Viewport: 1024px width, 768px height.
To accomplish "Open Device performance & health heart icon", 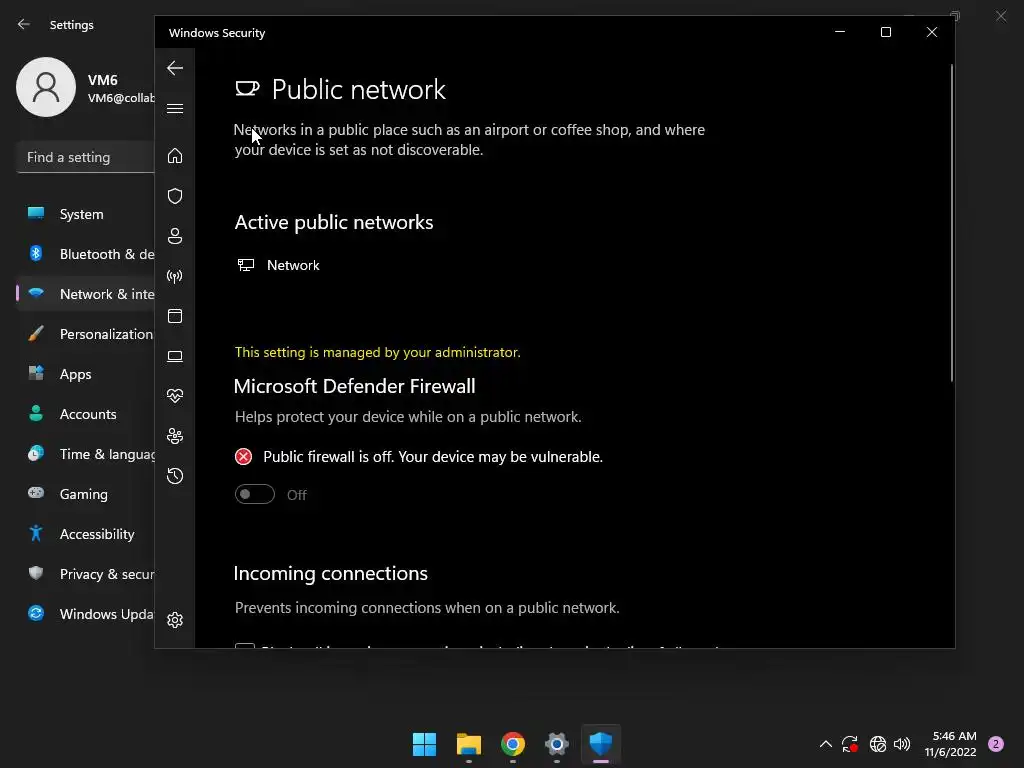I will pyautogui.click(x=174, y=396).
